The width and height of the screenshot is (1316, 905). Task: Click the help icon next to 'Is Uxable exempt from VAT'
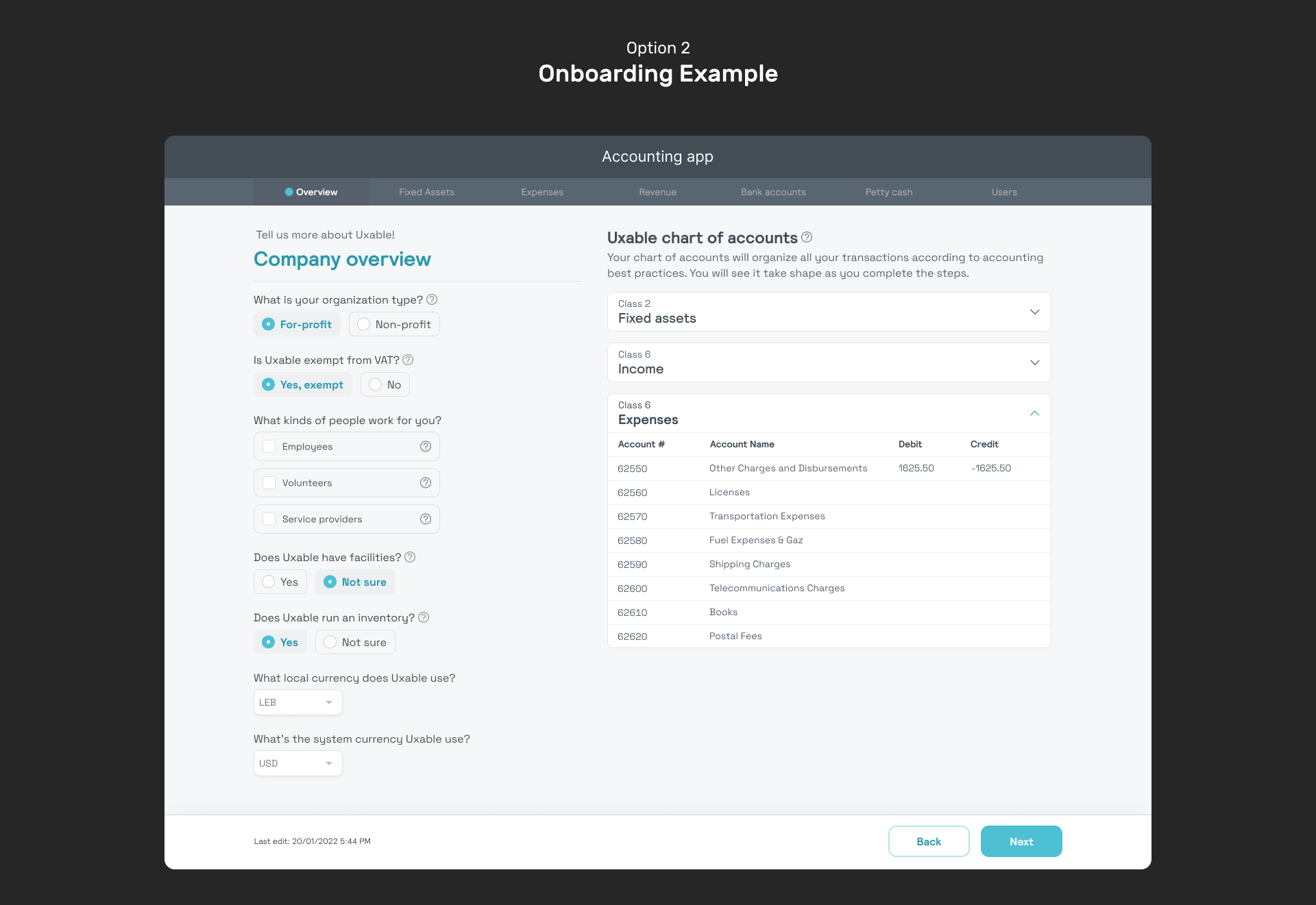click(x=409, y=359)
